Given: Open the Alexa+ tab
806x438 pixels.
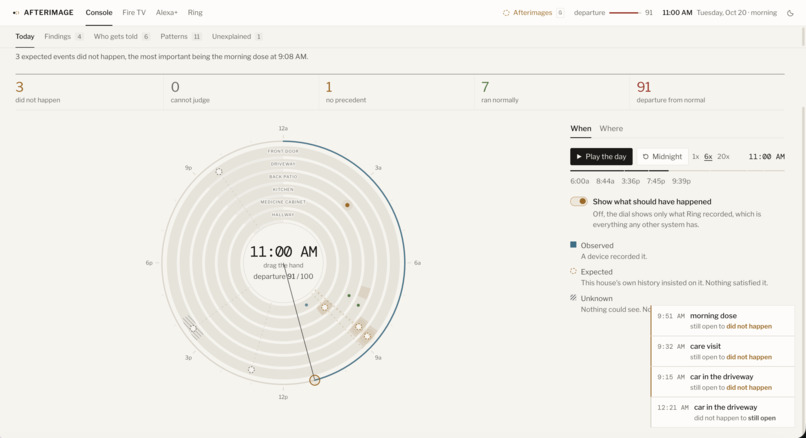Looking at the screenshot, I should click(x=167, y=12).
